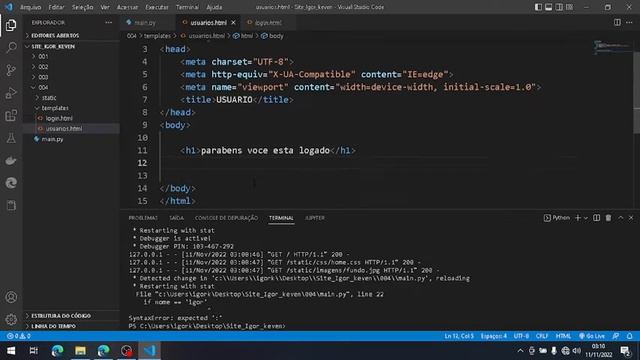Open the JUPYTER panel tab
The image size is (640, 360).
click(315, 218)
